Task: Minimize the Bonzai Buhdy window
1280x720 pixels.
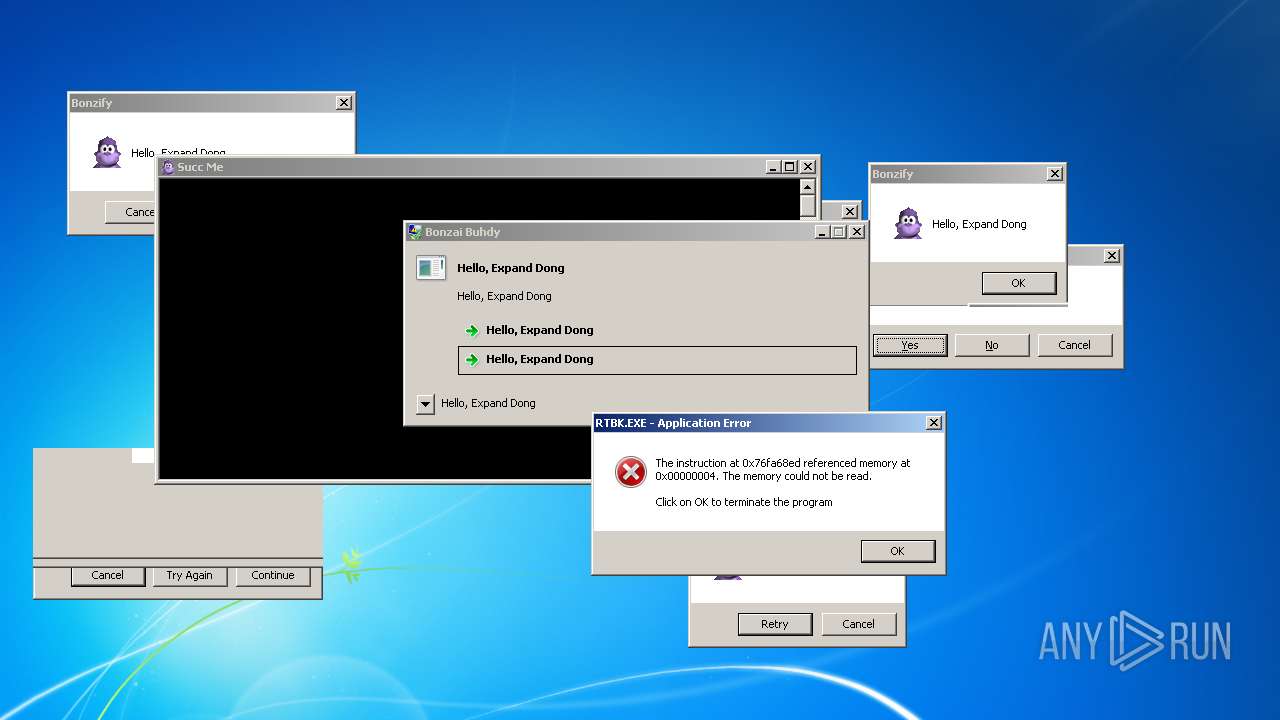Action: point(822,232)
